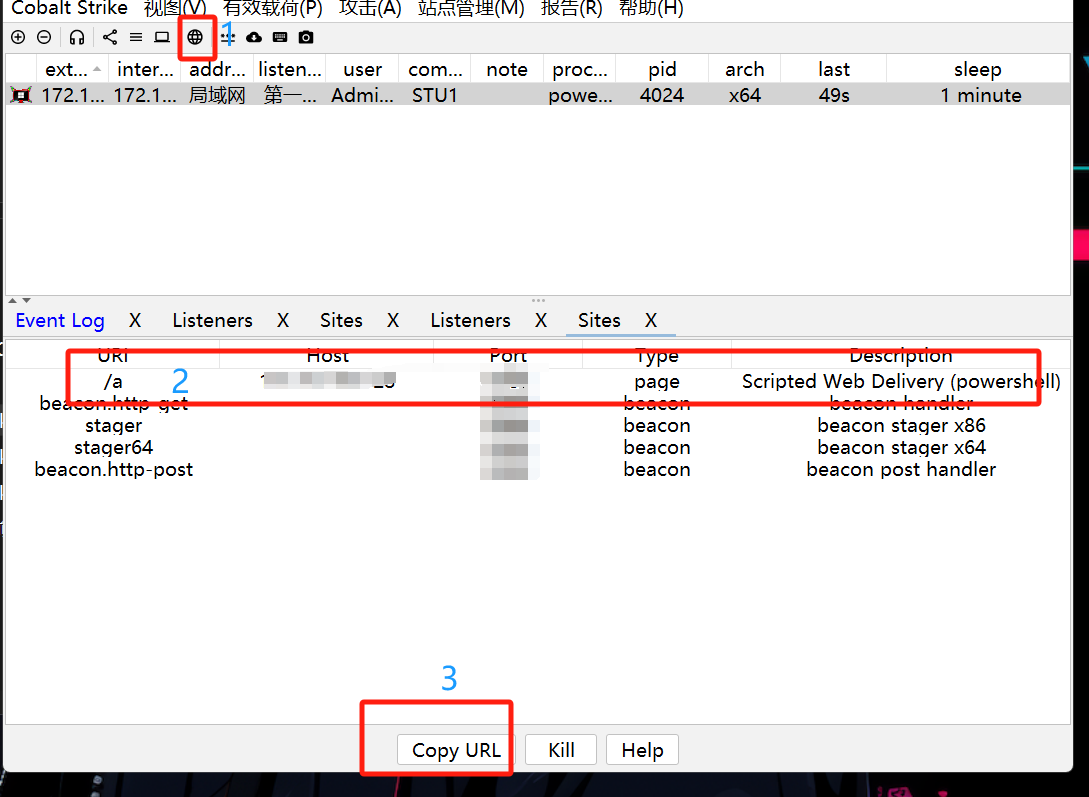This screenshot has height=797, width=1089.
Task: Click the 49s last check-in cell
Action: click(x=833, y=95)
